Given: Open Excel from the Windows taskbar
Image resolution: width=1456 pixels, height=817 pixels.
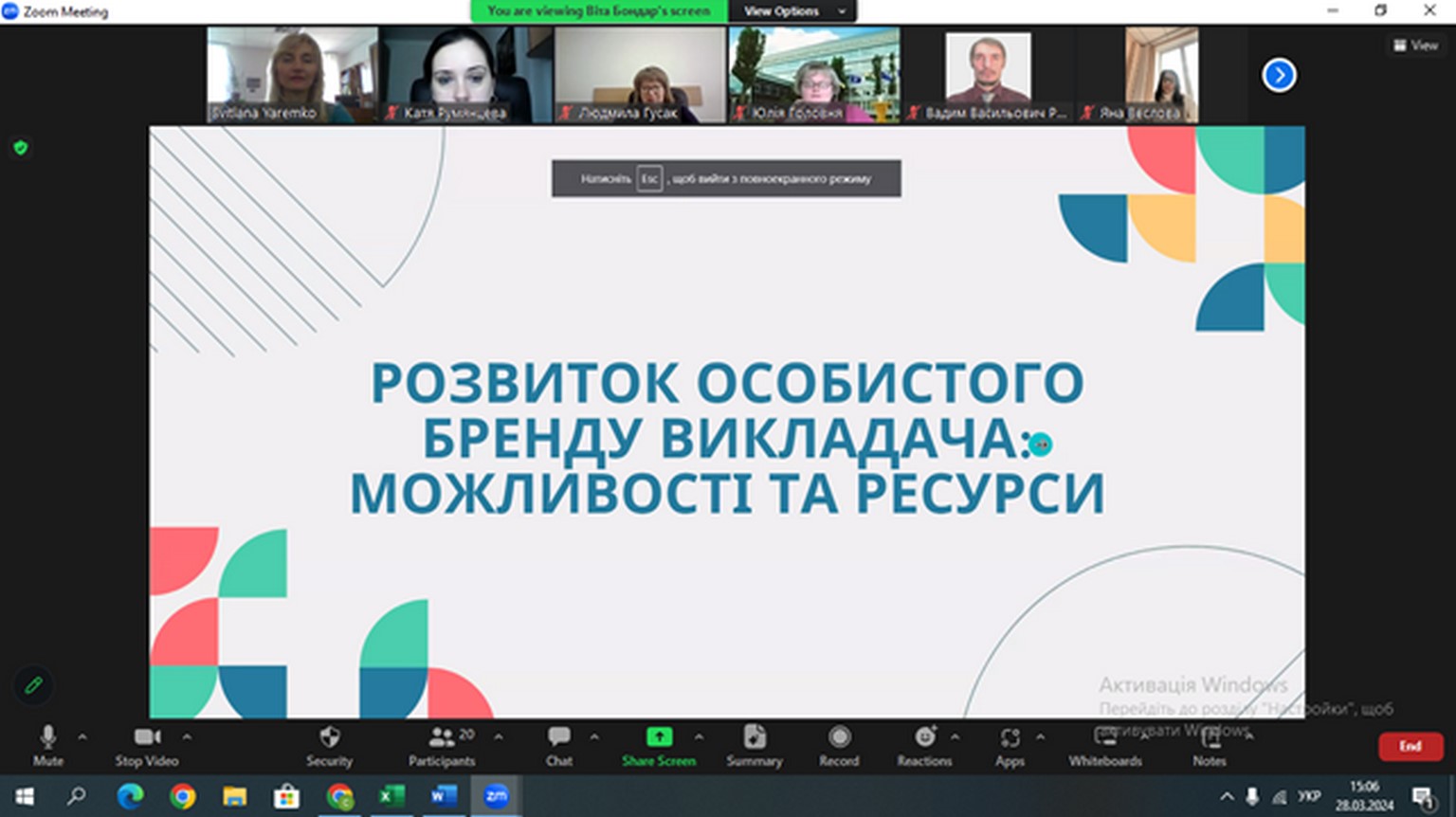Looking at the screenshot, I should 391,796.
